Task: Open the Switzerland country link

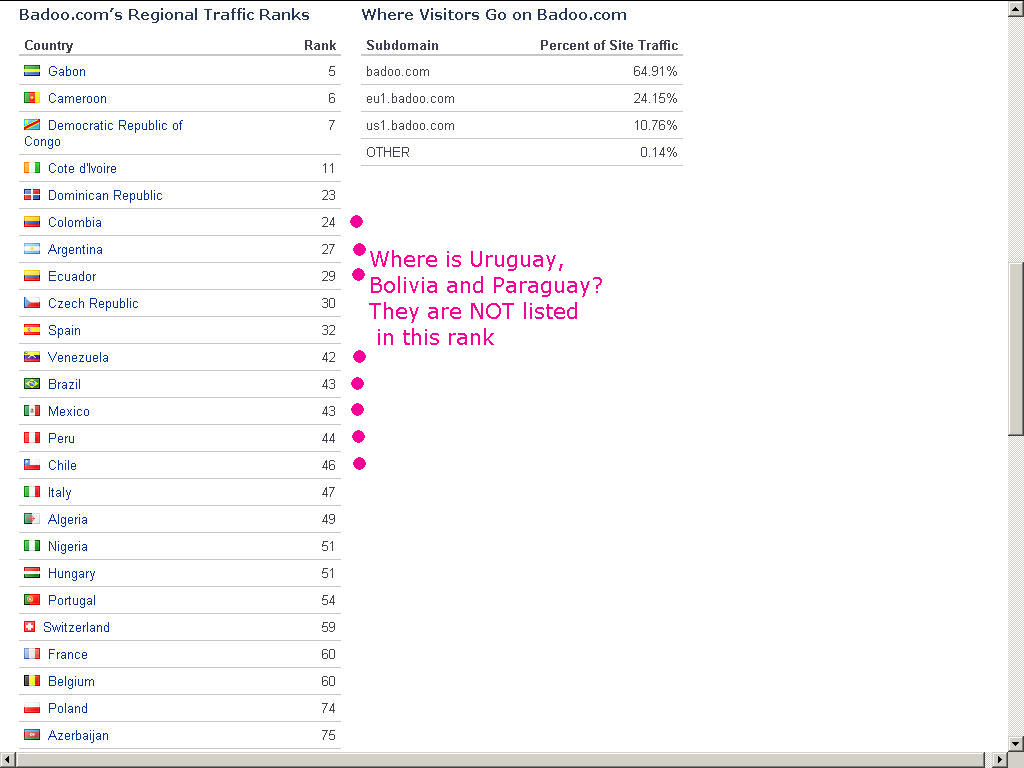Action: 76,628
